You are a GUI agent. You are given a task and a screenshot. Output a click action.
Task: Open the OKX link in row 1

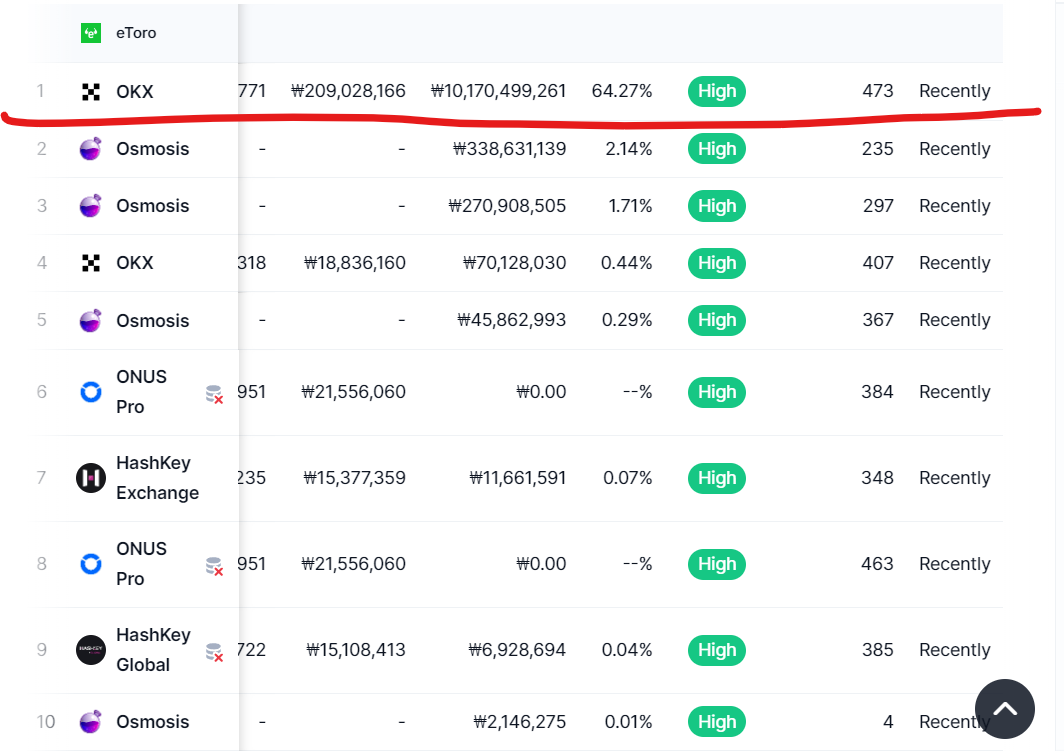134,92
